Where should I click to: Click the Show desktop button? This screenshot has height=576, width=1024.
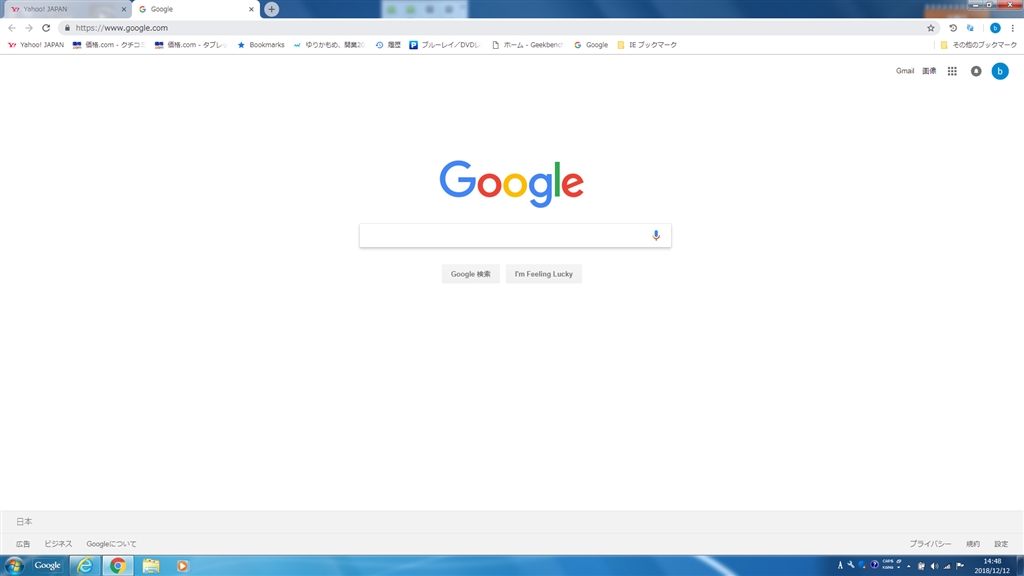pyautogui.click(x=1019, y=566)
